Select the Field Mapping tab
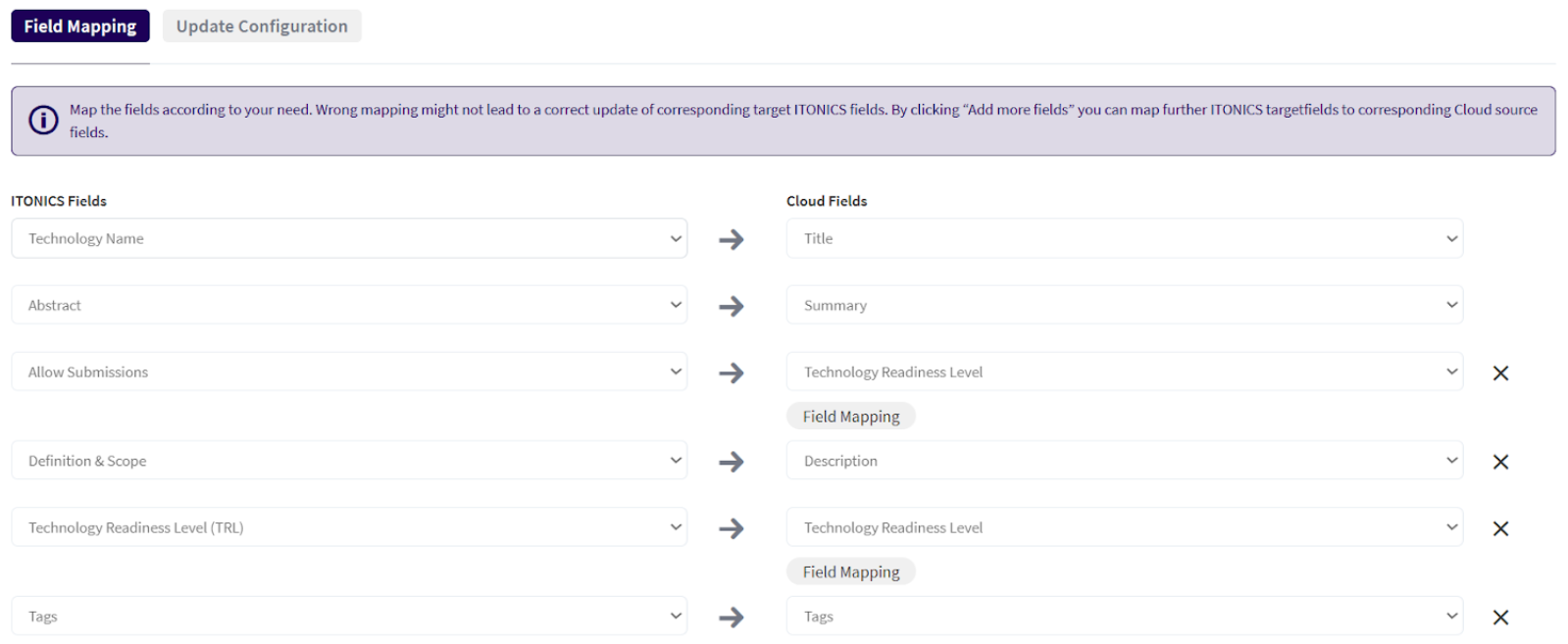Image resolution: width=1568 pixels, height=644 pixels. [80, 26]
